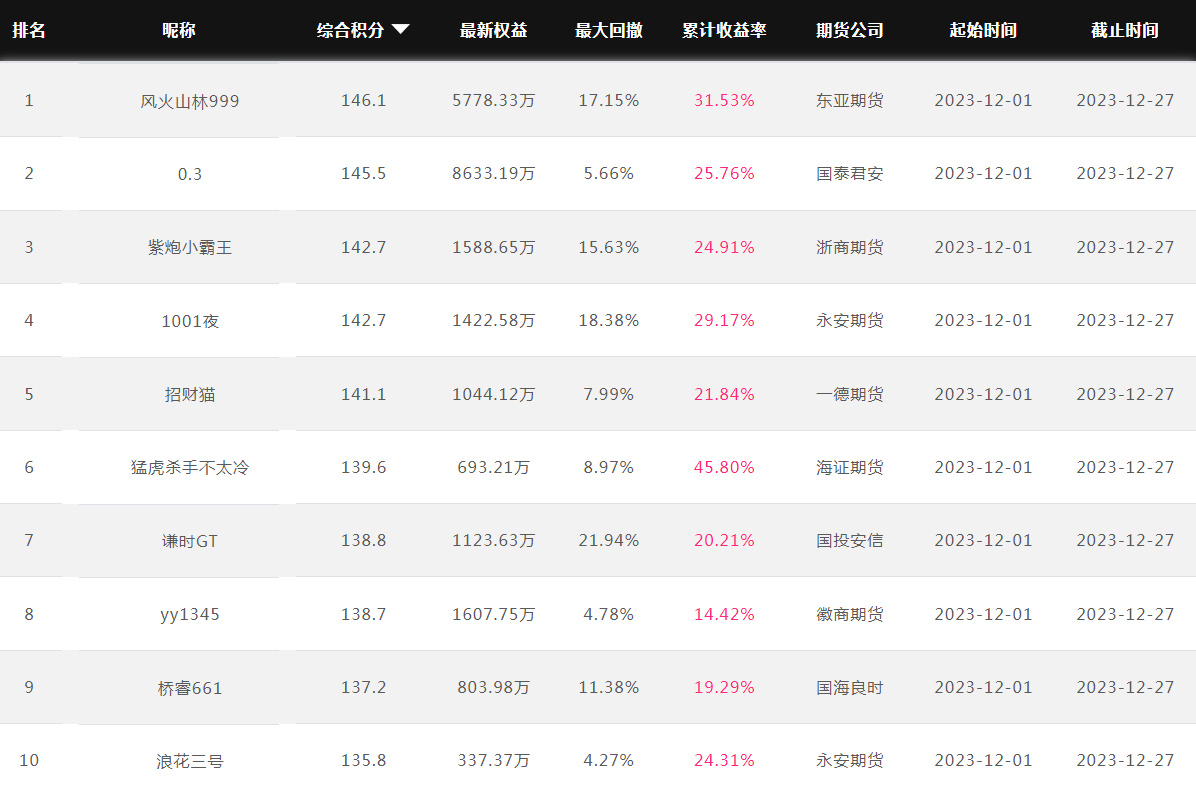Click company 东亚期货
The width and height of the screenshot is (1196, 794).
(850, 101)
